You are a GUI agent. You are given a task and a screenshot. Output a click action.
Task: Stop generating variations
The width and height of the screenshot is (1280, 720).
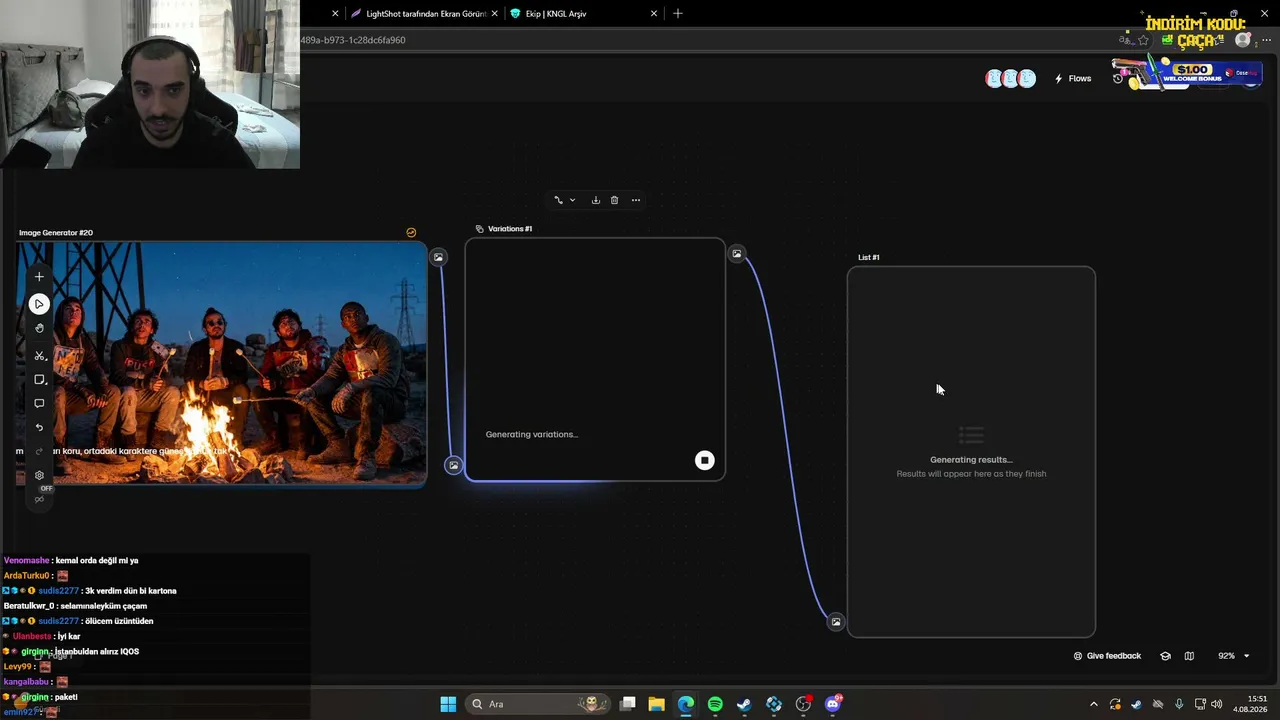click(705, 460)
